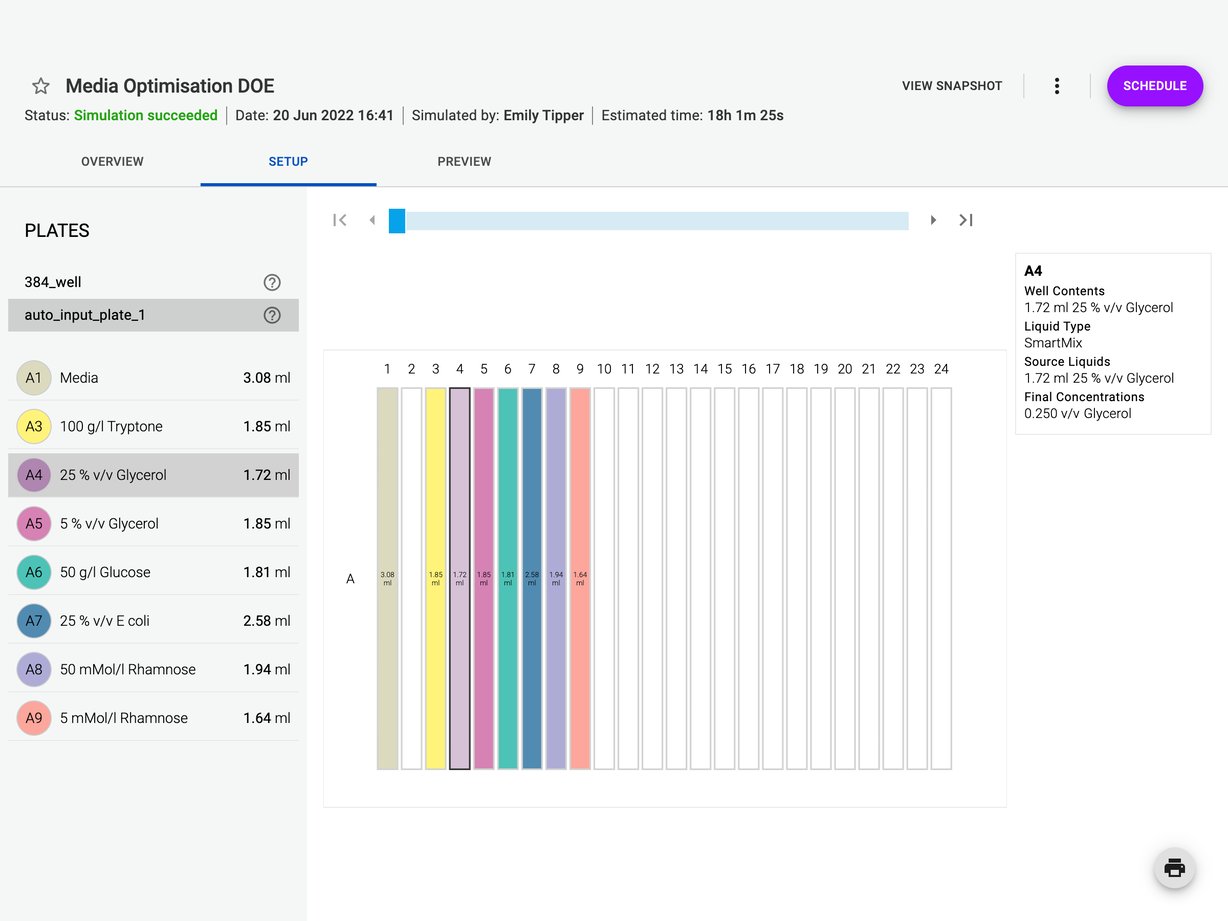Click the teal Glucose well in column 6
The image size is (1228, 921).
click(x=507, y=578)
